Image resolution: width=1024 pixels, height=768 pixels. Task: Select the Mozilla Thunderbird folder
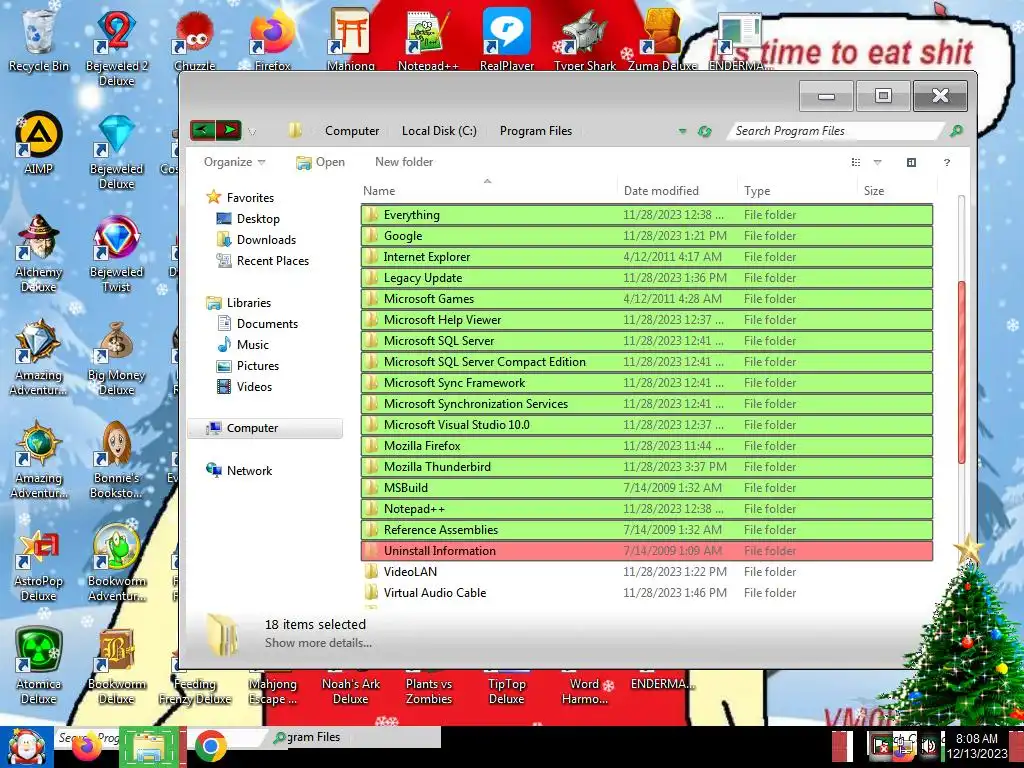(647, 466)
